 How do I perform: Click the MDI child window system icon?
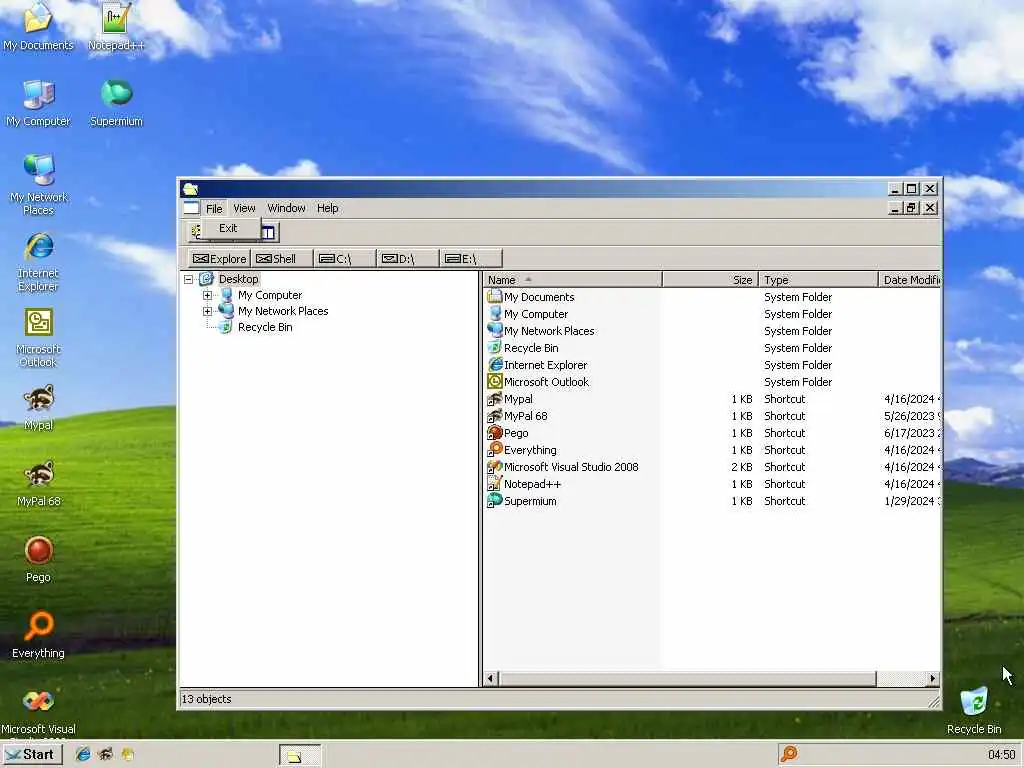[x=191, y=208]
